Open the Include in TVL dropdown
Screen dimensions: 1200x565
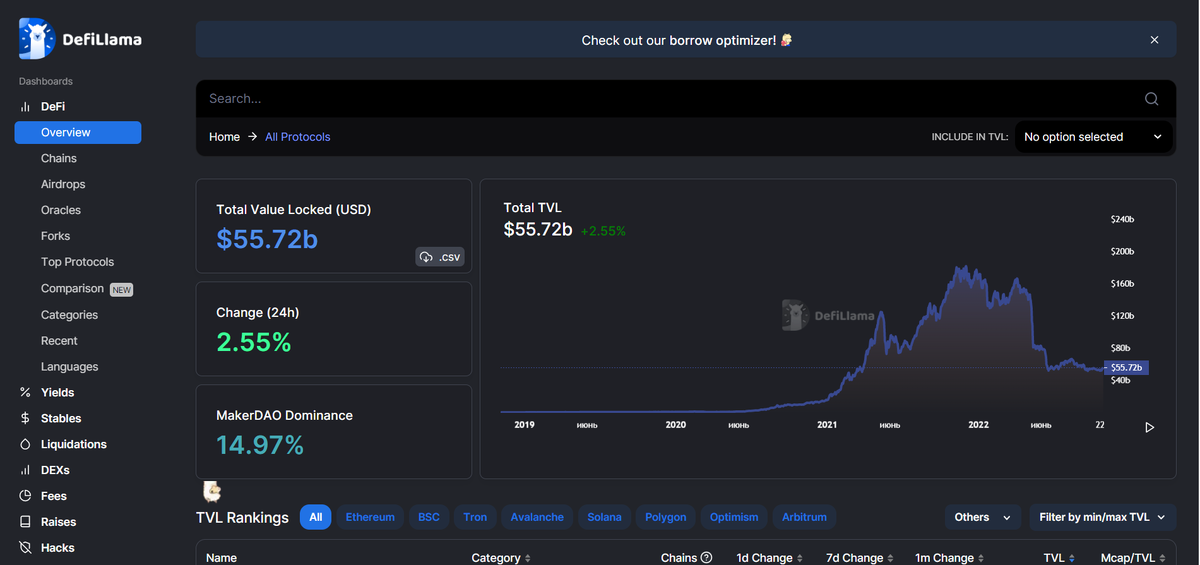(1094, 137)
